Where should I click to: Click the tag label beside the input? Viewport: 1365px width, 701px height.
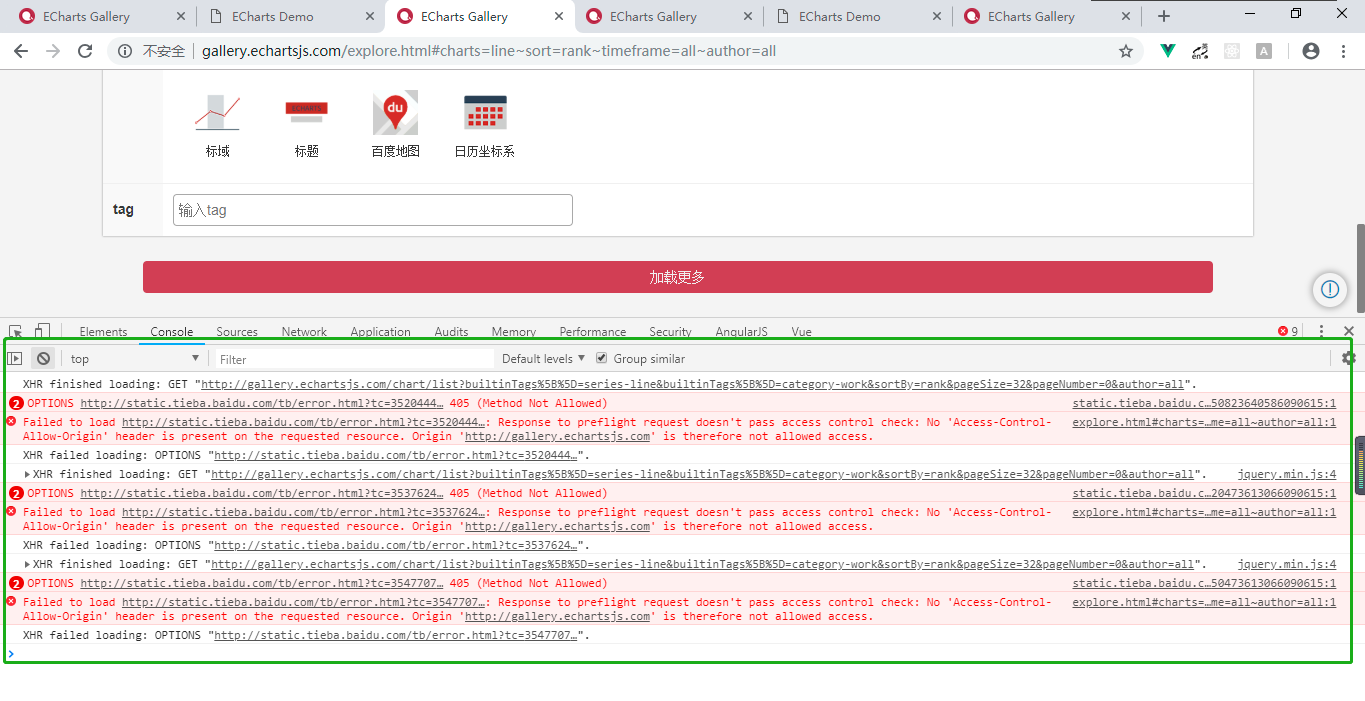(x=123, y=210)
